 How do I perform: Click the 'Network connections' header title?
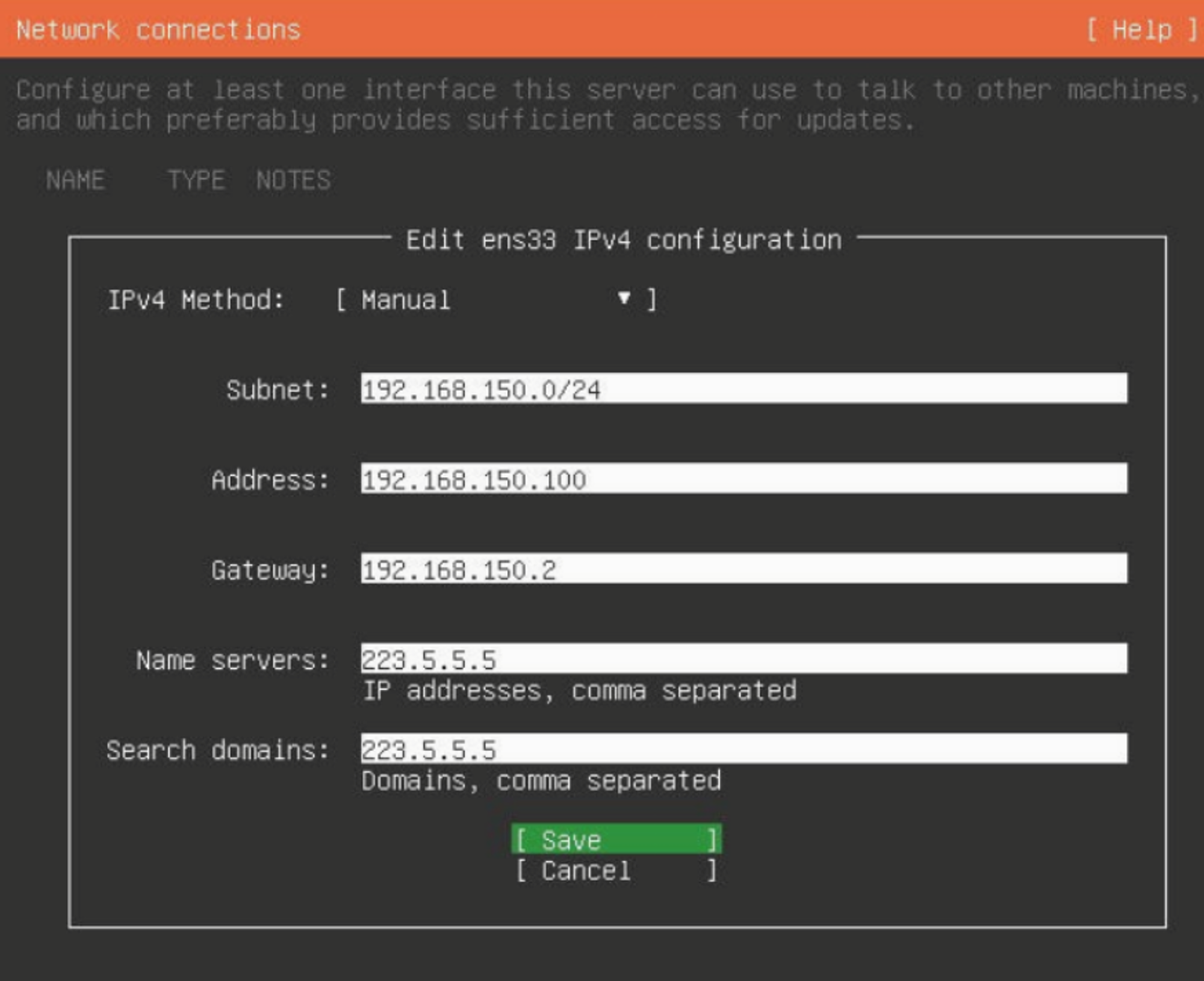(x=158, y=30)
